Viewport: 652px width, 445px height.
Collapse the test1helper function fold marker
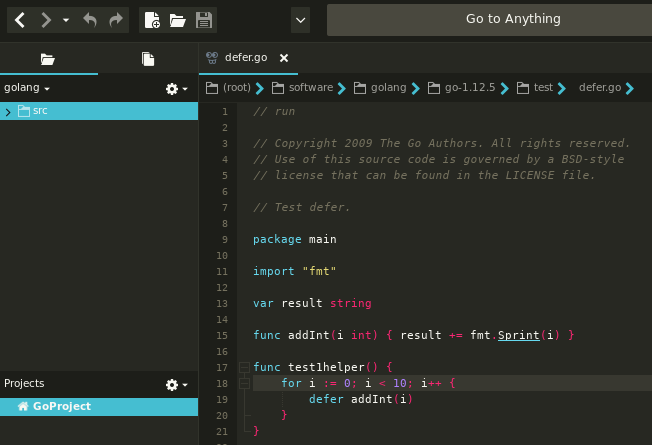click(x=244, y=367)
